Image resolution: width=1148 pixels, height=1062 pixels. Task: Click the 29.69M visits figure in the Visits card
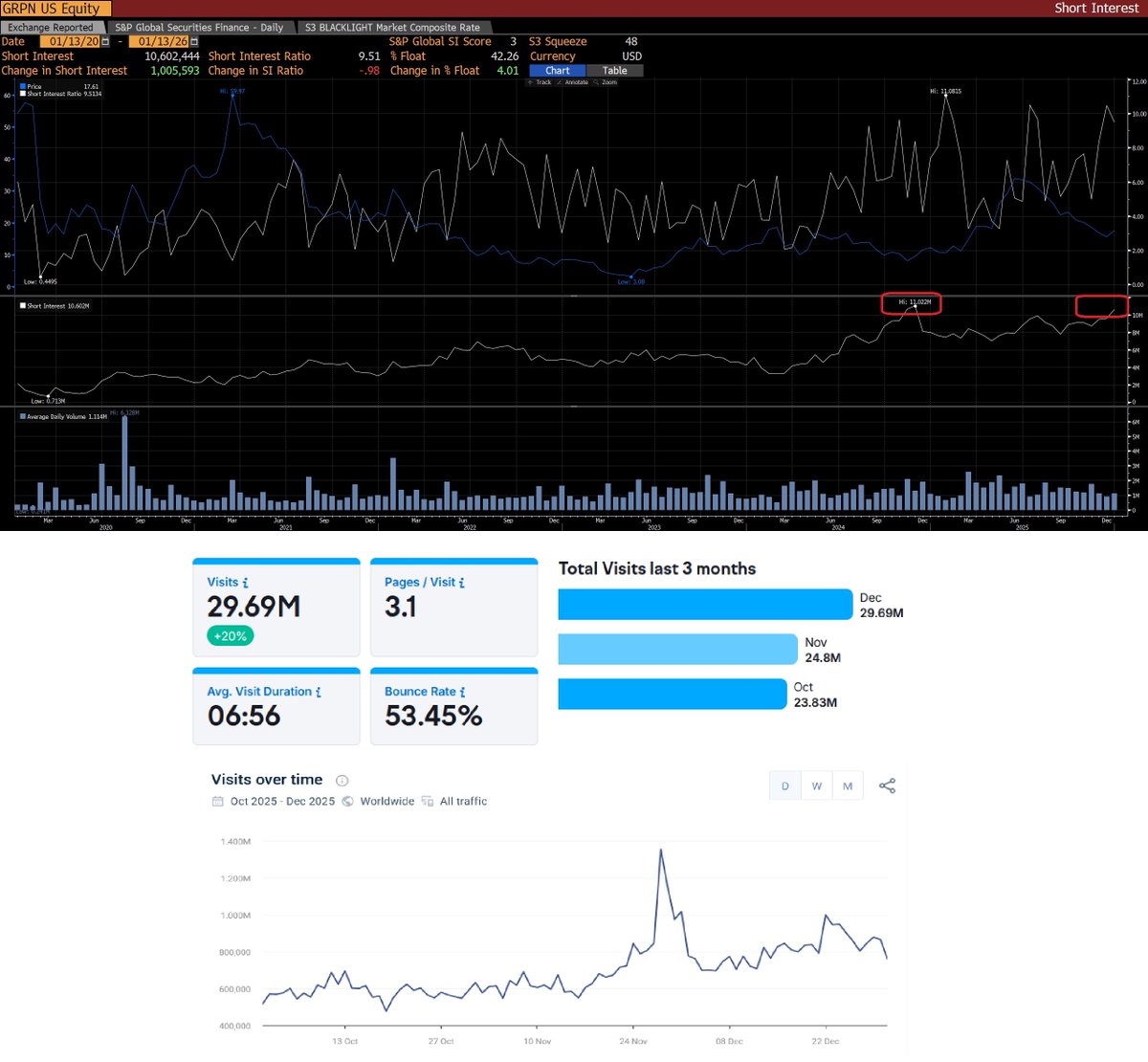point(254,607)
